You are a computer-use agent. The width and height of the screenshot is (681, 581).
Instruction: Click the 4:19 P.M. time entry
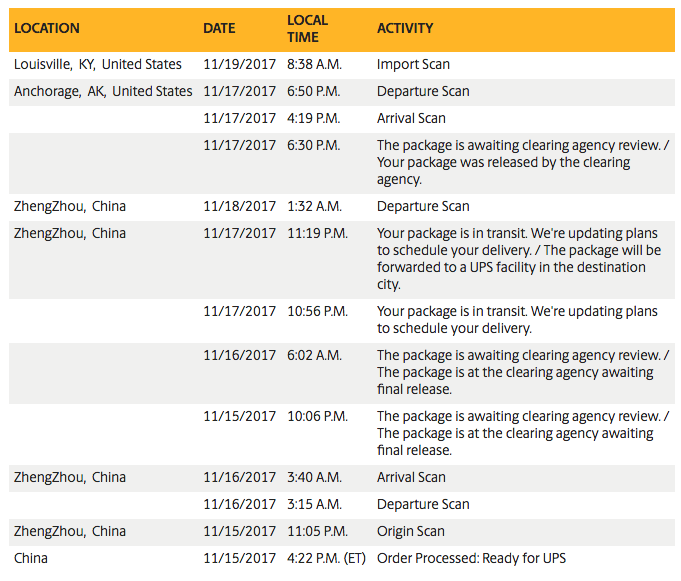tap(313, 118)
